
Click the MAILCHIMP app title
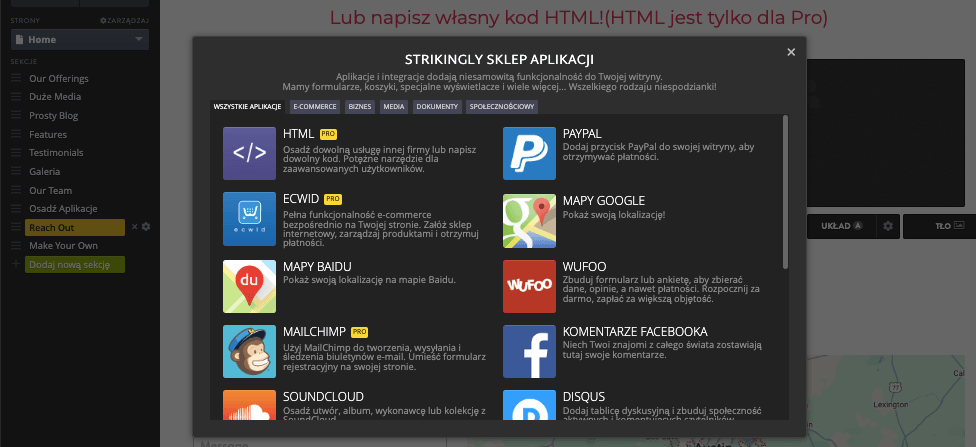pos(314,332)
